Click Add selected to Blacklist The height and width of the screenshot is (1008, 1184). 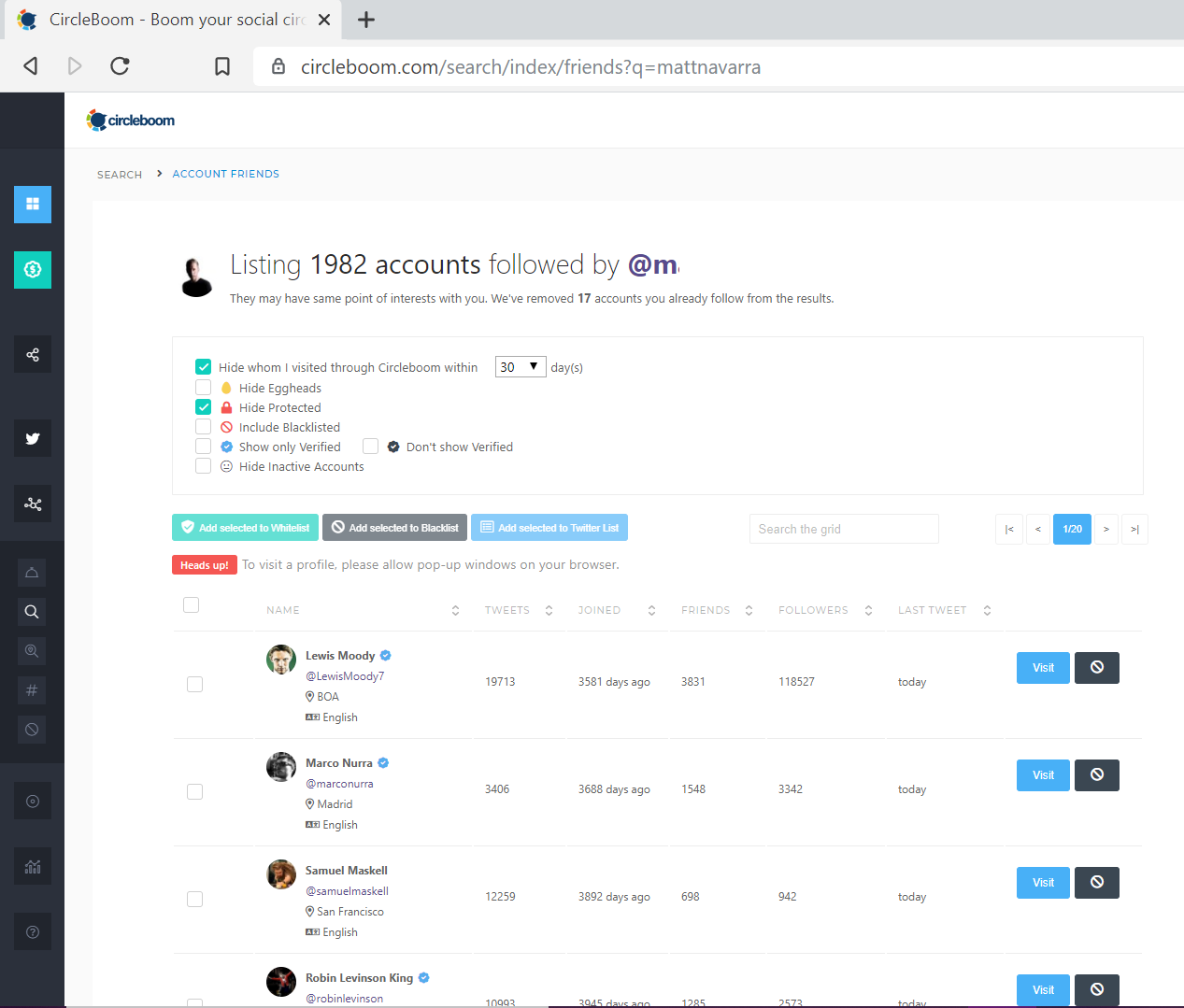pyautogui.click(x=395, y=527)
